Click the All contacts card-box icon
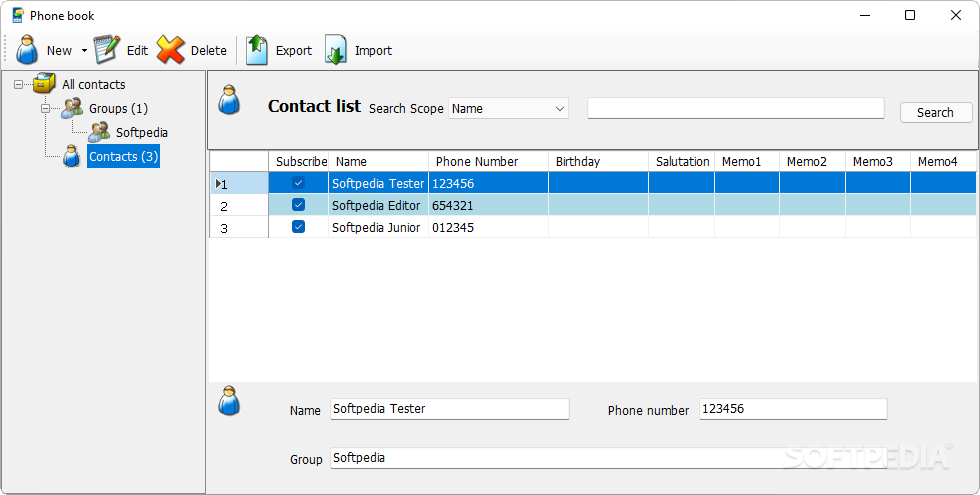 (44, 83)
